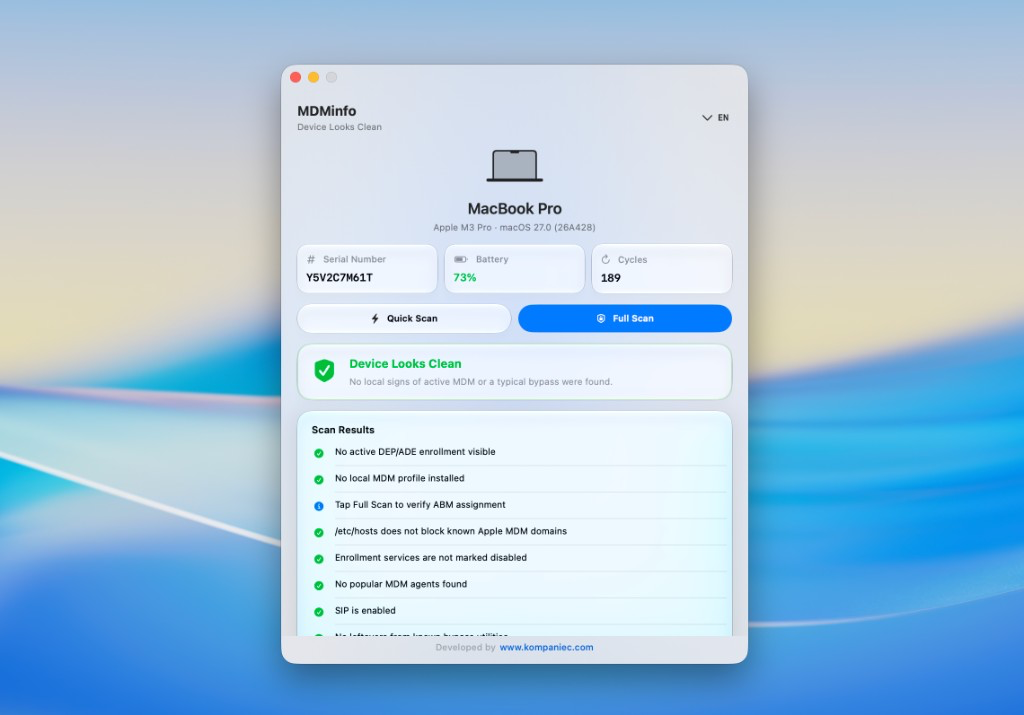The width and height of the screenshot is (1024, 715).
Task: Close the MDMinfo window with red button
Action: click(x=295, y=77)
